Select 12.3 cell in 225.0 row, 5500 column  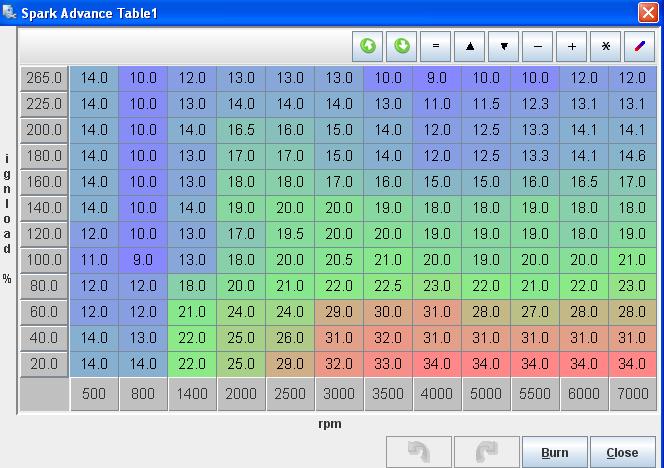click(535, 104)
